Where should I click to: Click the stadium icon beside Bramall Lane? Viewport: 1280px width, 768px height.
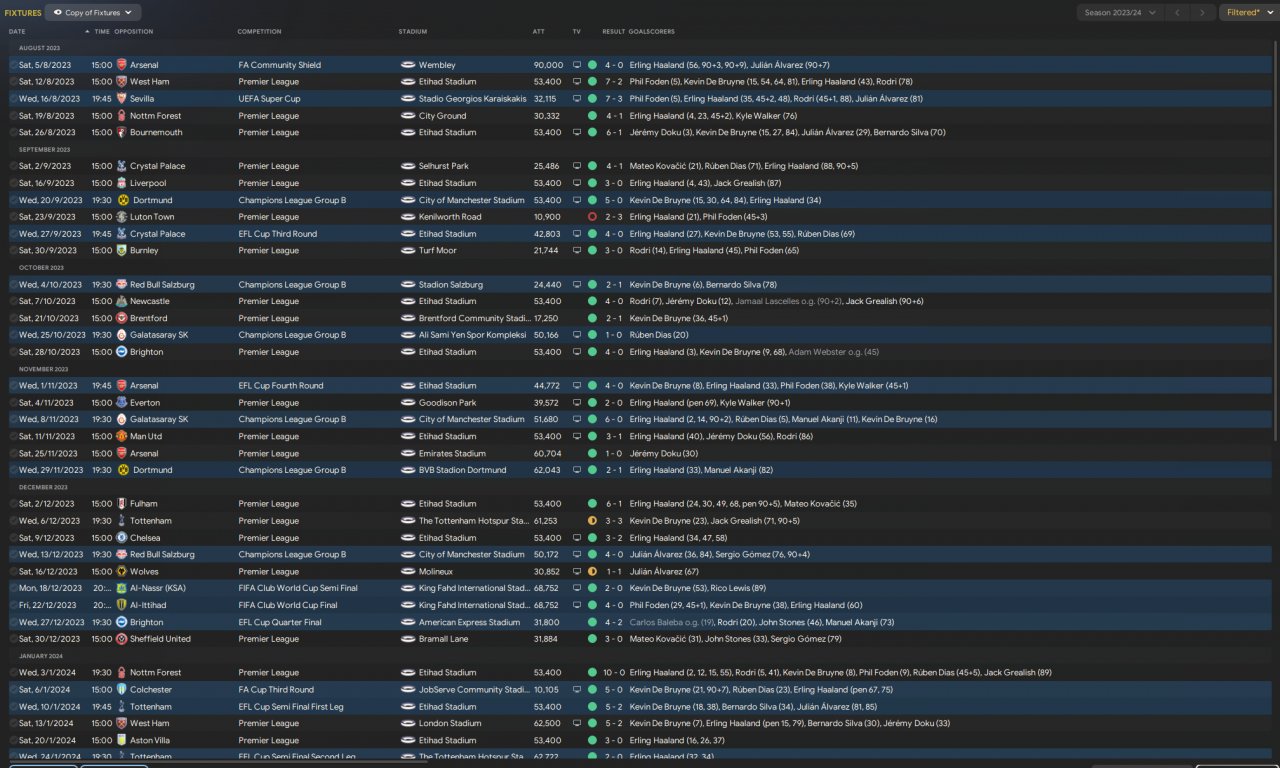pos(408,639)
